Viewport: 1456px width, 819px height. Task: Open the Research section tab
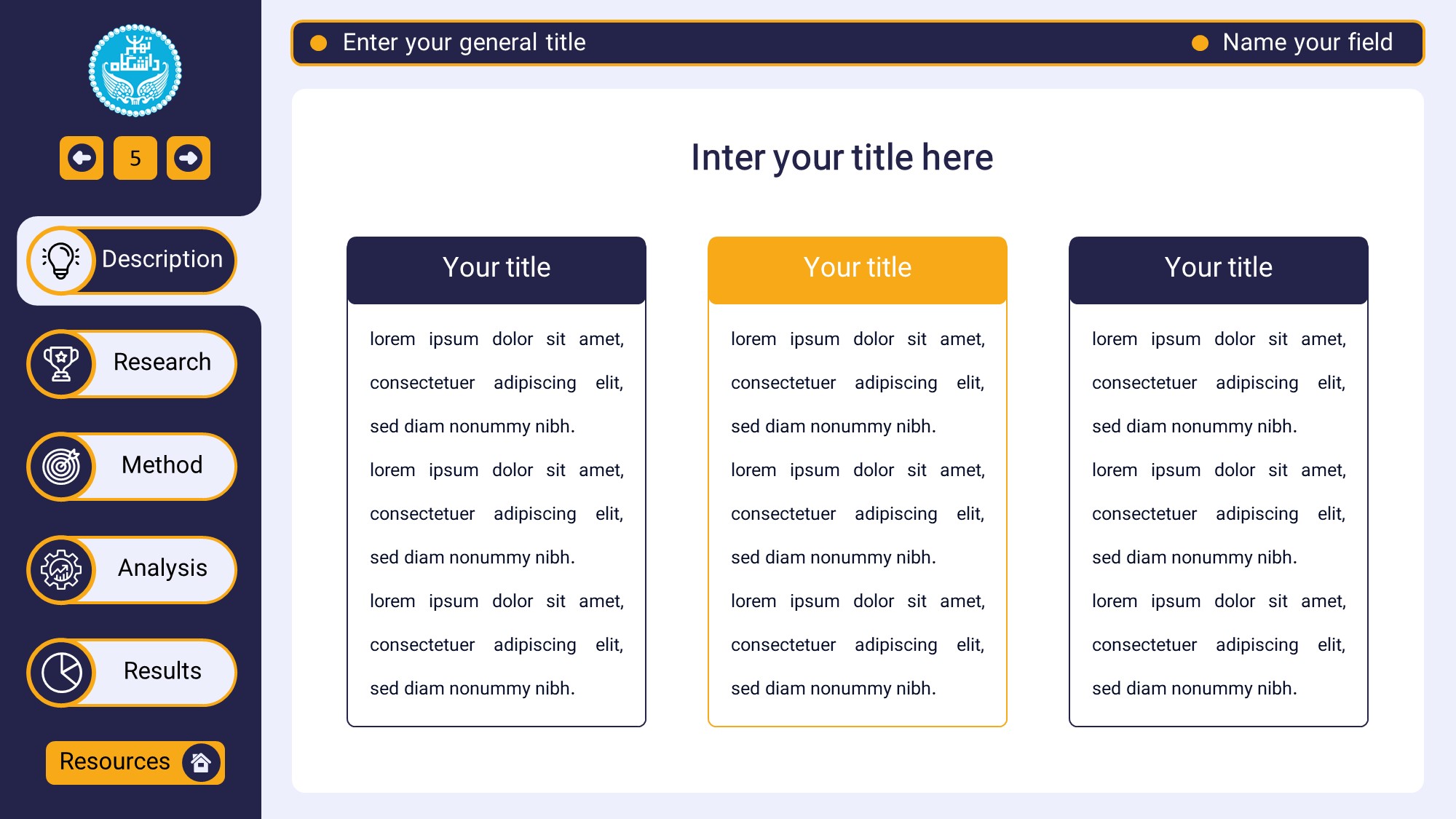162,363
